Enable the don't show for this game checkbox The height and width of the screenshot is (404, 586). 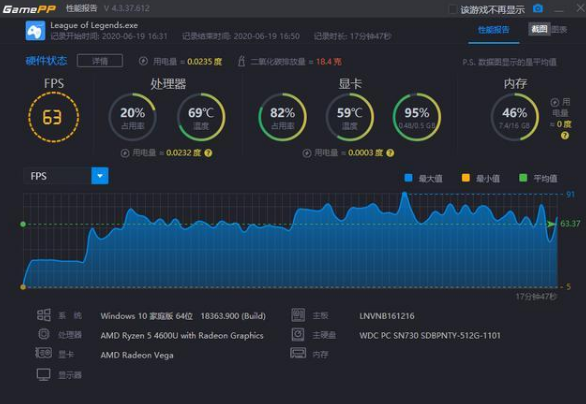tap(453, 9)
